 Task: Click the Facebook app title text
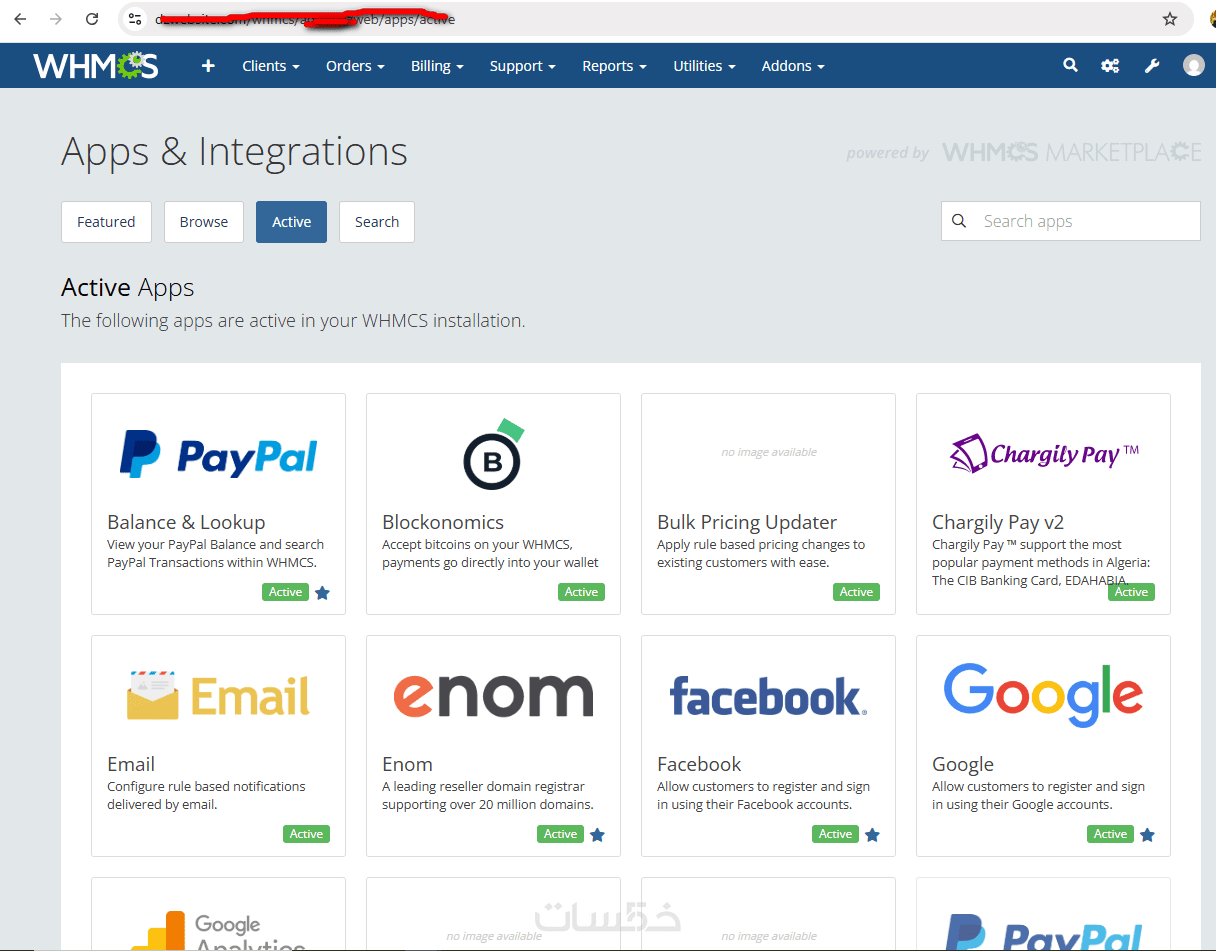click(699, 764)
